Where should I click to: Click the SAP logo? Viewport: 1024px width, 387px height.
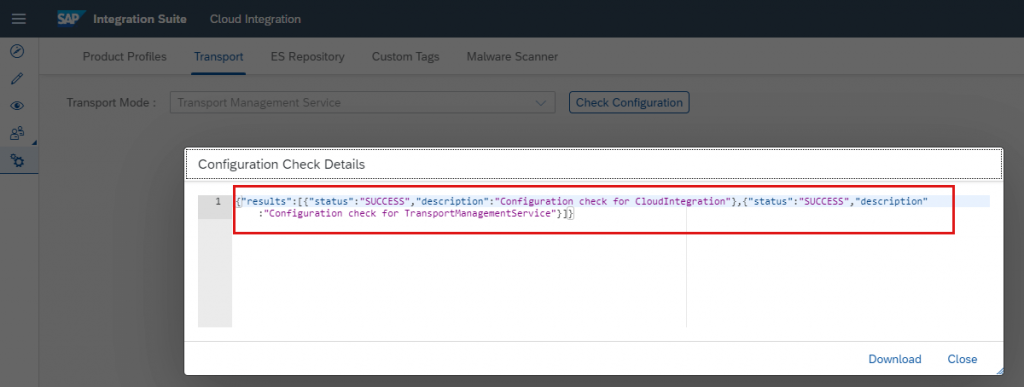70,19
